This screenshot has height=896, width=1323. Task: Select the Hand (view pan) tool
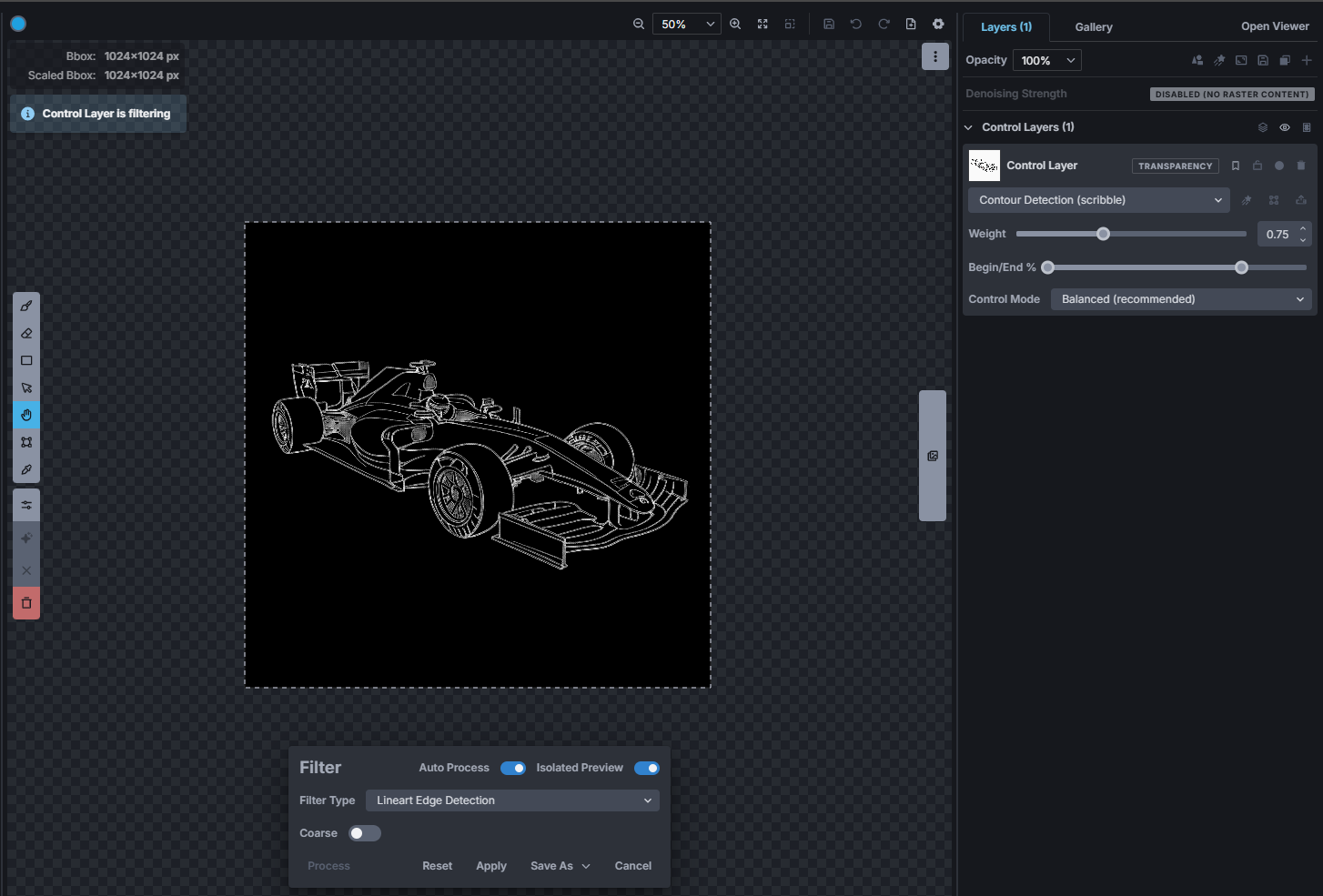point(26,415)
